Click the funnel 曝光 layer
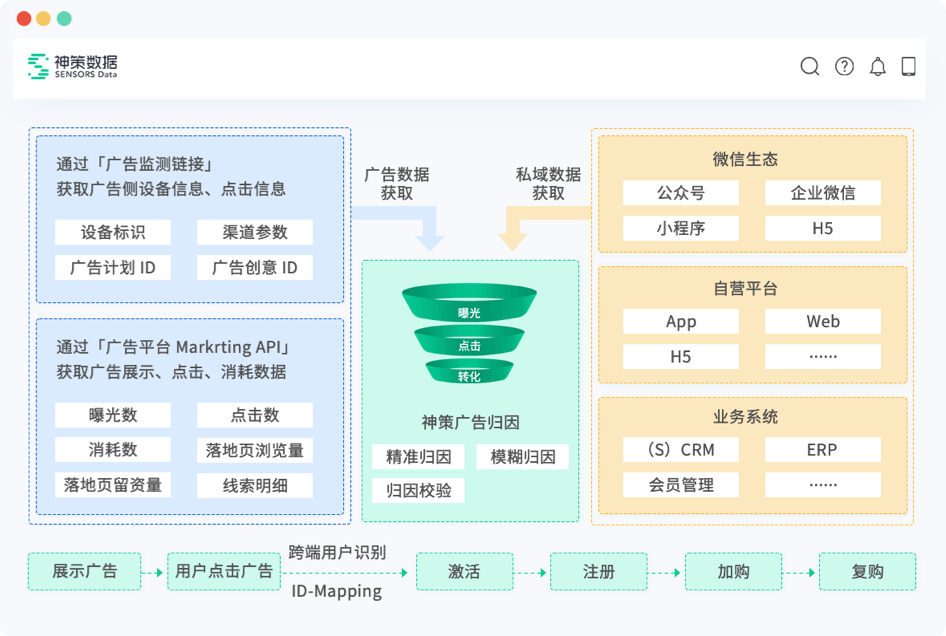Screen dimensions: 946x636 [x=469, y=302]
